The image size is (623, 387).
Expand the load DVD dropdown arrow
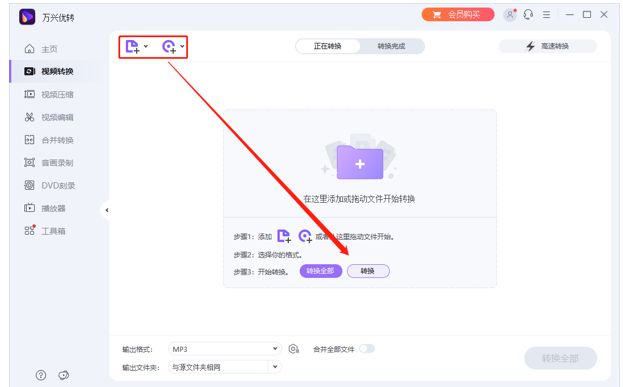[x=182, y=46]
